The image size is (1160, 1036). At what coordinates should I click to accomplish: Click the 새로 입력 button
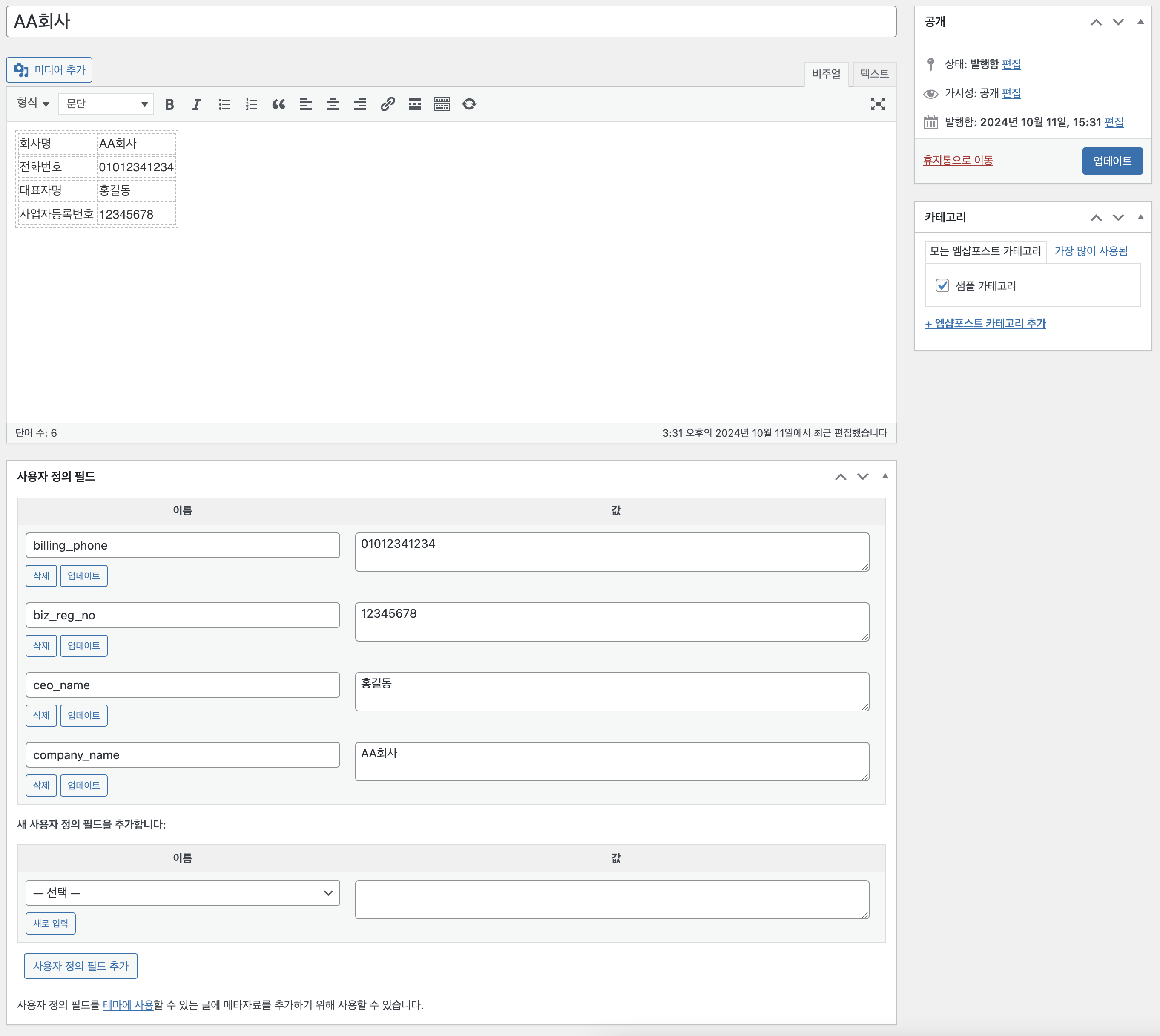click(x=51, y=924)
